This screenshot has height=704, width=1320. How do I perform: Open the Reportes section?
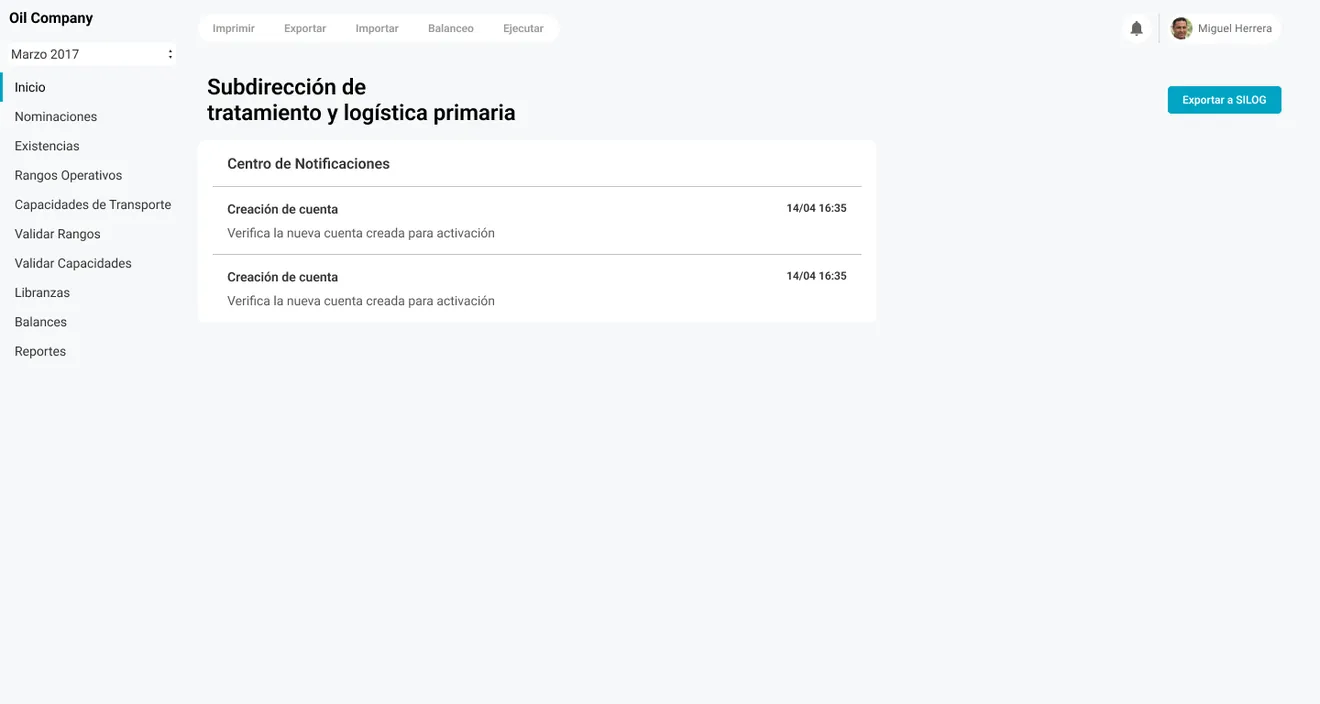pyautogui.click(x=40, y=351)
